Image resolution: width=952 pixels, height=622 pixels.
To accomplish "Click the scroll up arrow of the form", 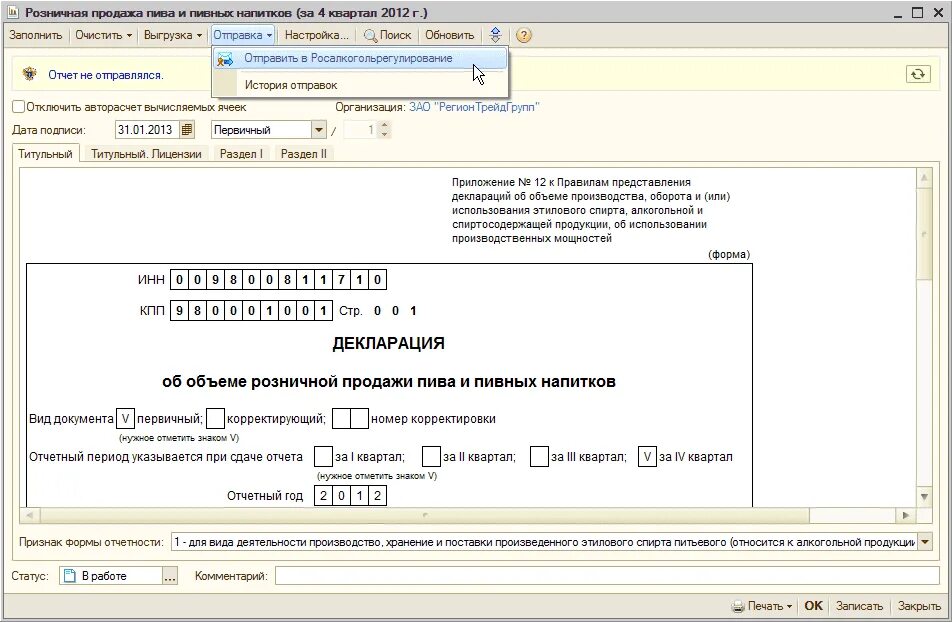I will pos(924,178).
